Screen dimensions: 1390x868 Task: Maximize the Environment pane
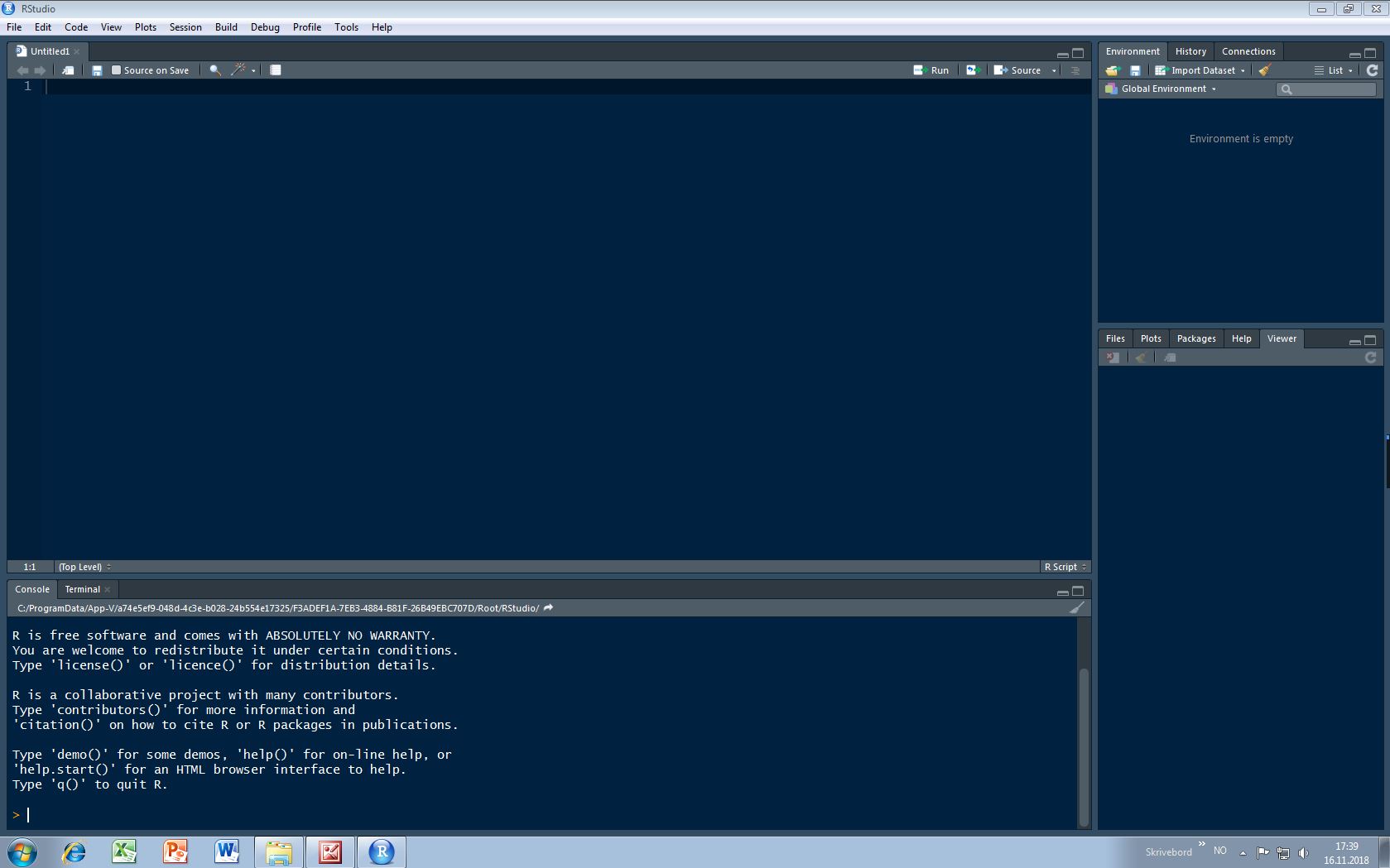(1370, 53)
